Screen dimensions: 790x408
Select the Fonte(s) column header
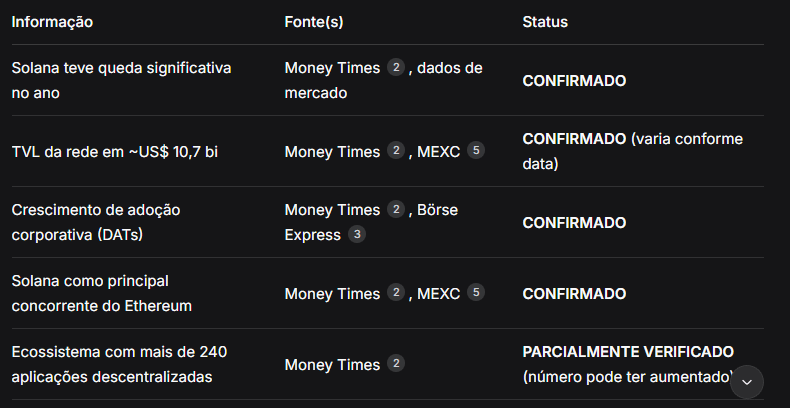tap(320, 21)
